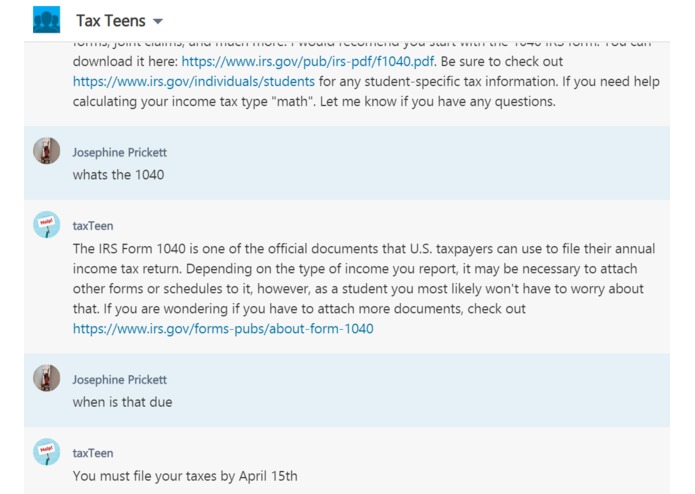
Task: View Josephine Prickett's avatar on "when is that due"
Action: pos(47,378)
